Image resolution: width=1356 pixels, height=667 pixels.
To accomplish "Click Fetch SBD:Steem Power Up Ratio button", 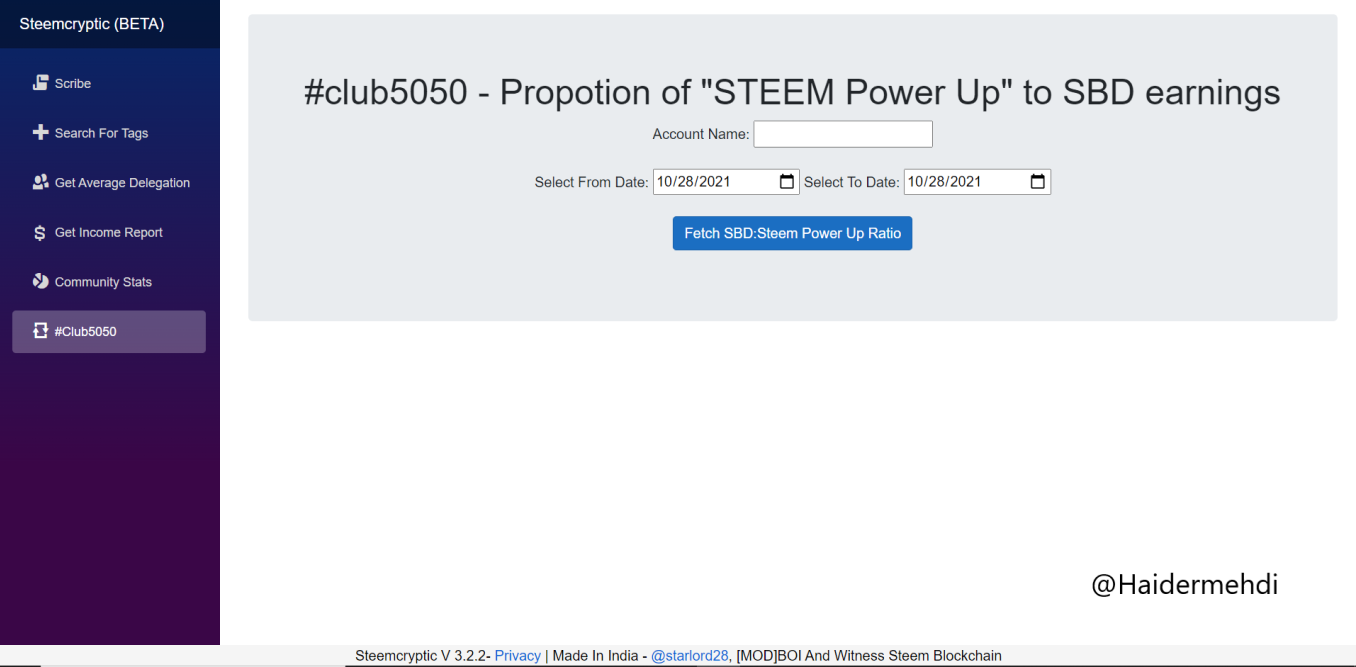I will click(x=792, y=233).
